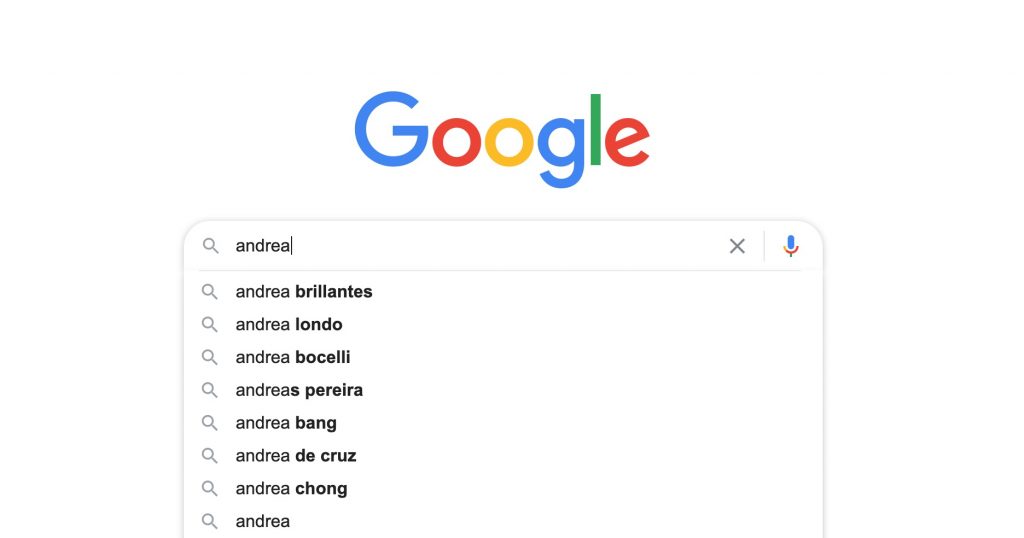
Task: Click the Google logo
Action: [502, 139]
